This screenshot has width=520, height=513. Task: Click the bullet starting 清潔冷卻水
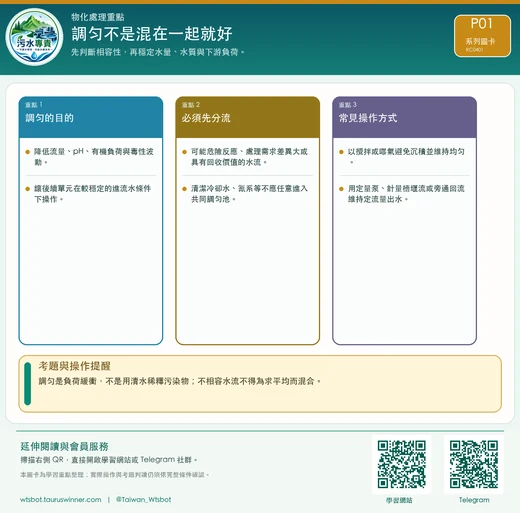pyautogui.click(x=249, y=194)
